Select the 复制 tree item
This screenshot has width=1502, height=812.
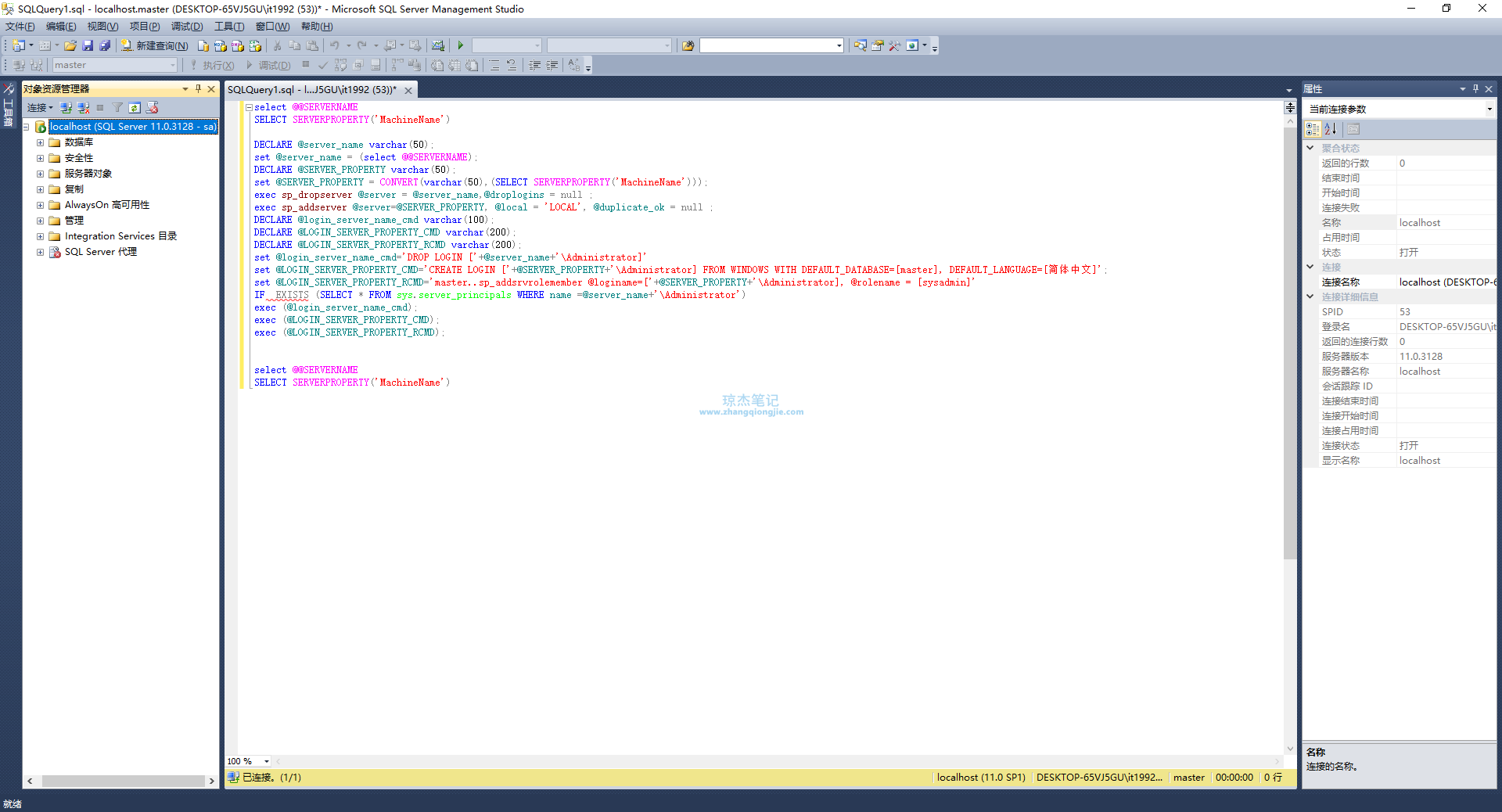(74, 189)
